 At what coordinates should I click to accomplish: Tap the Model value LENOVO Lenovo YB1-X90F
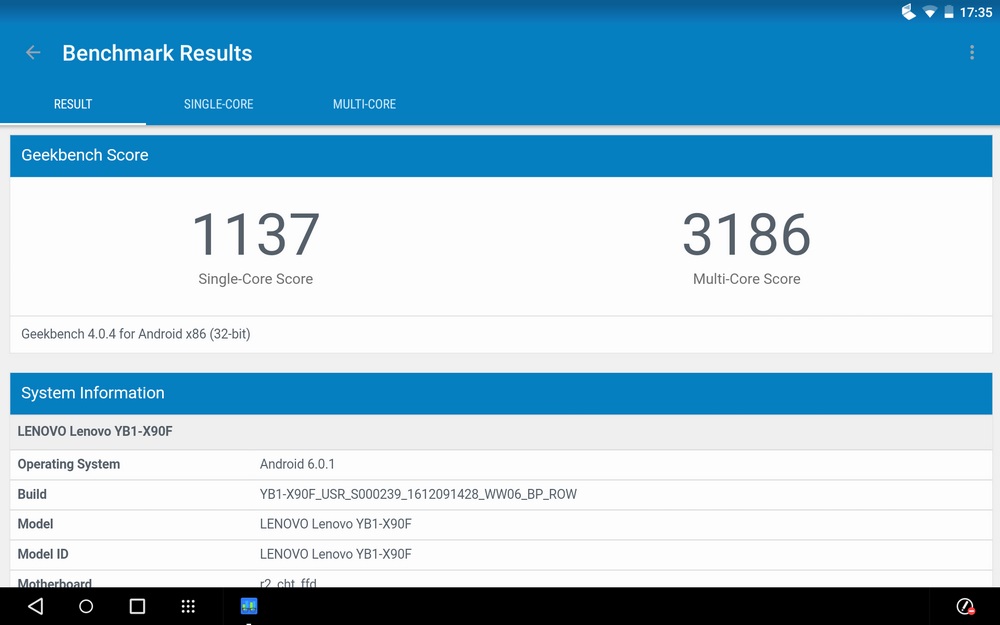pos(335,524)
